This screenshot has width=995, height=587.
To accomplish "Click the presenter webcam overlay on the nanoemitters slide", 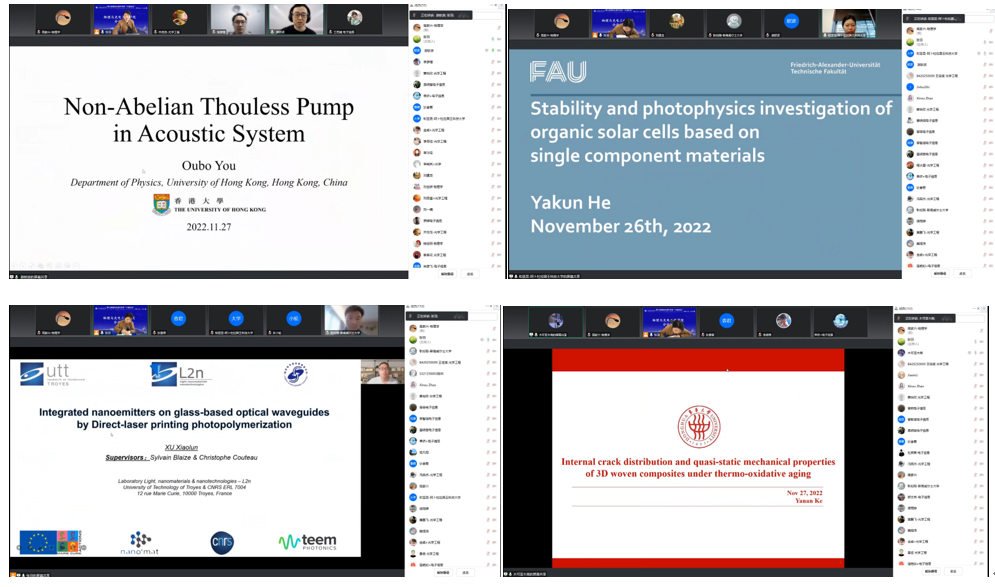I will (381, 371).
